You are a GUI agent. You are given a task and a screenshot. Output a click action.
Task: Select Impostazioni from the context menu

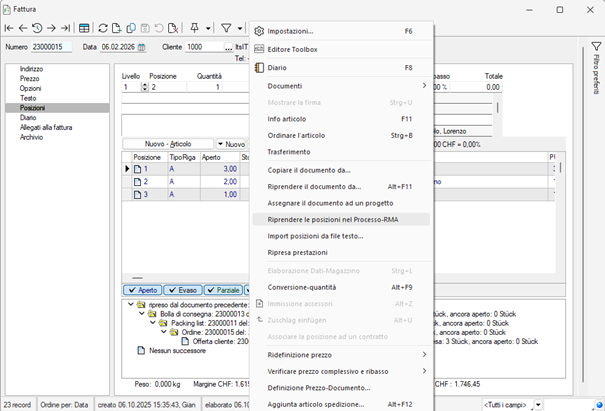pyautogui.click(x=290, y=31)
